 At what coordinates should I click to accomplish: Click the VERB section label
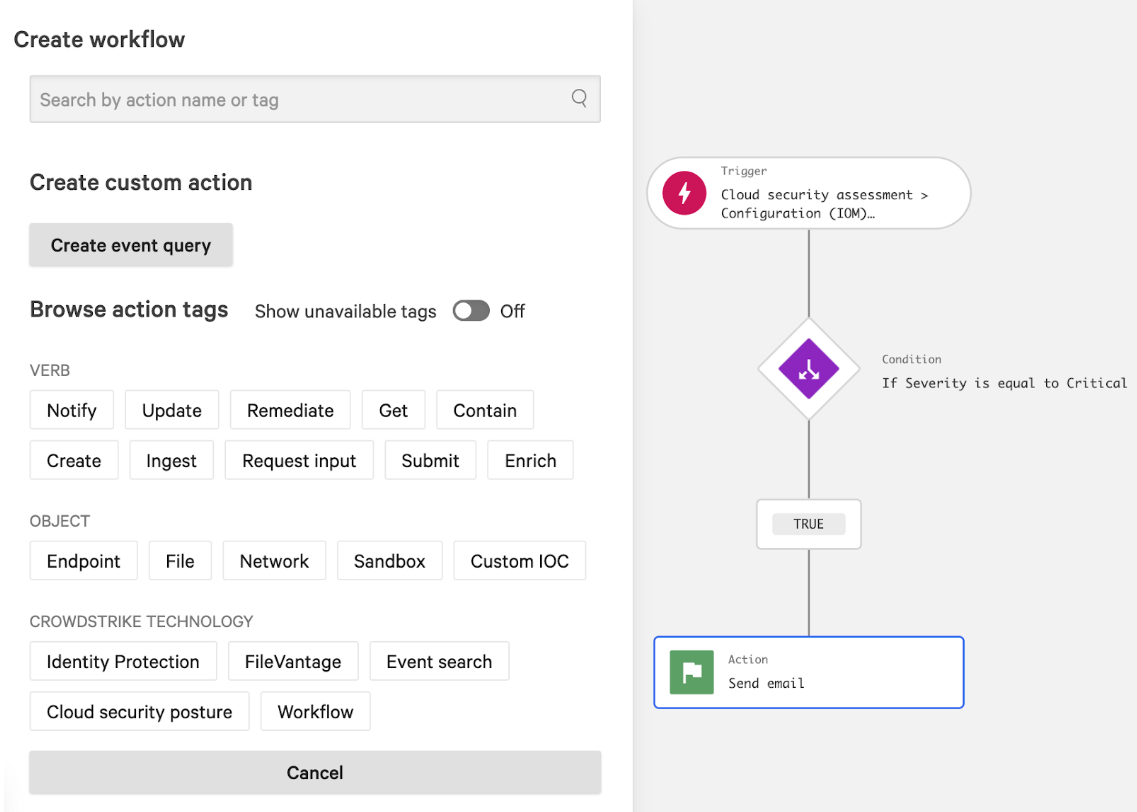[50, 370]
